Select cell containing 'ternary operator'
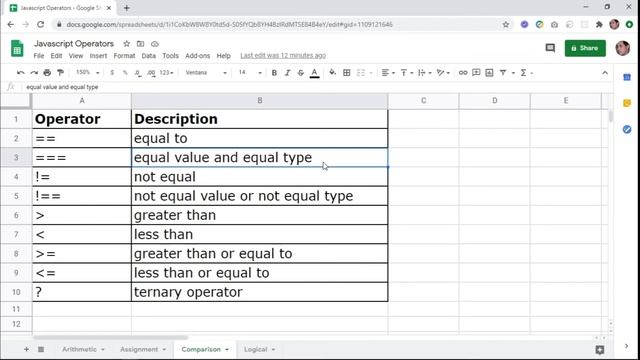 (x=260, y=292)
